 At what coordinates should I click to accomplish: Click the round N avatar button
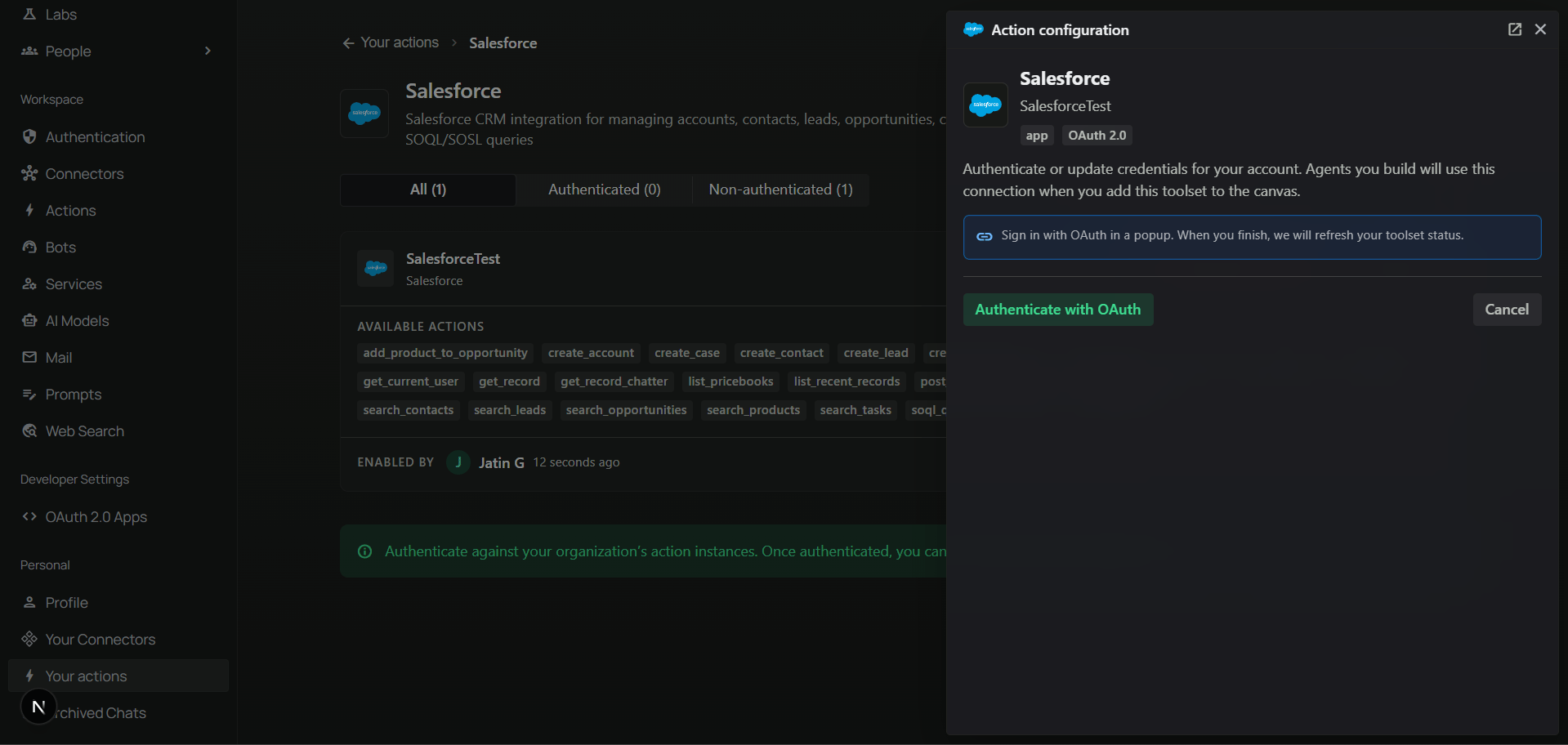point(38,707)
